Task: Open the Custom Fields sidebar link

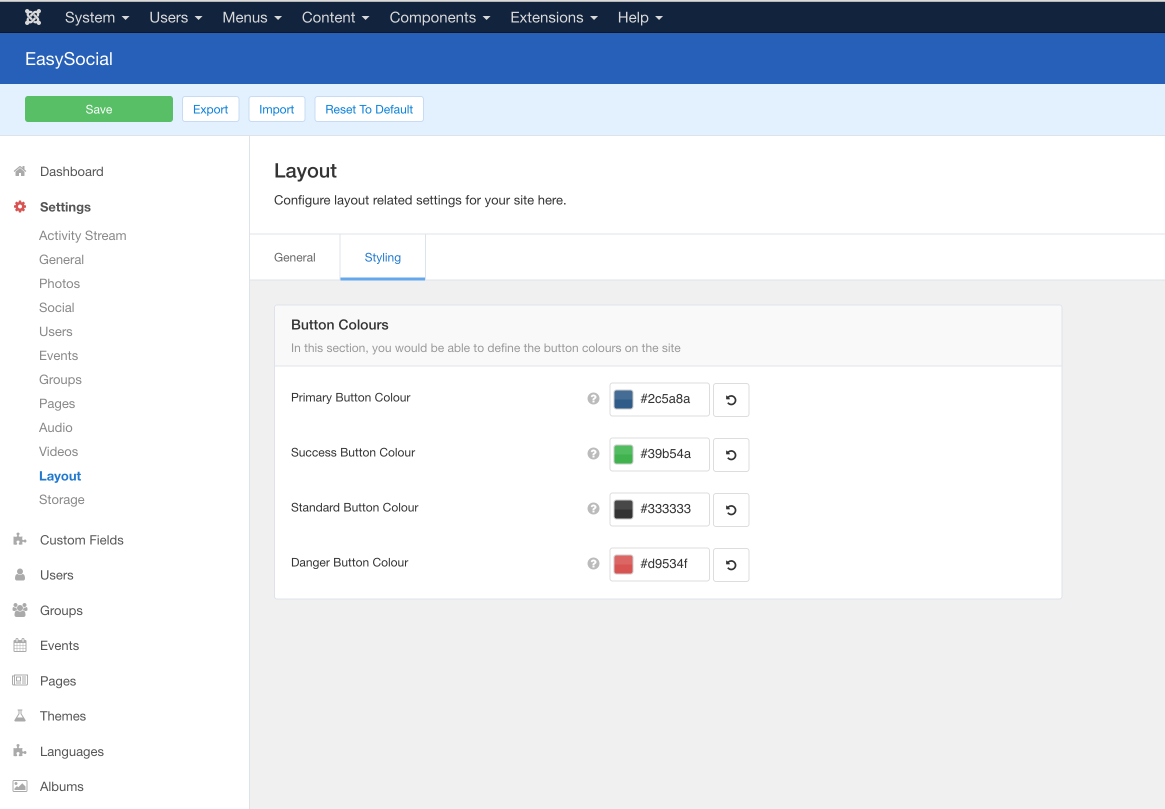Action: pyautogui.click(x=82, y=540)
